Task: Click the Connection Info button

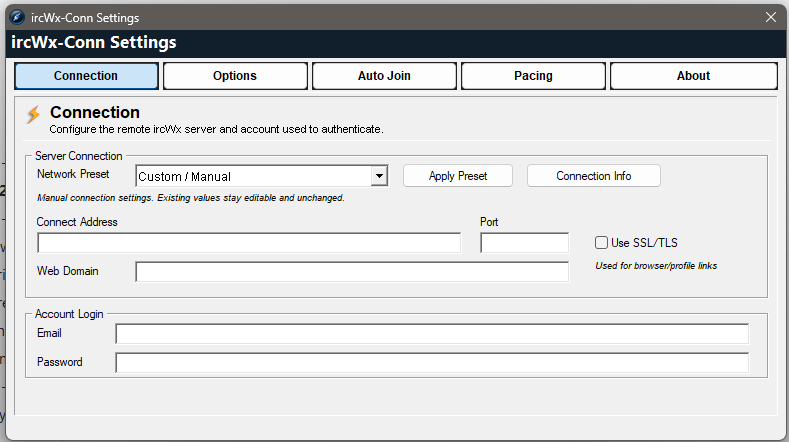Action: [594, 176]
